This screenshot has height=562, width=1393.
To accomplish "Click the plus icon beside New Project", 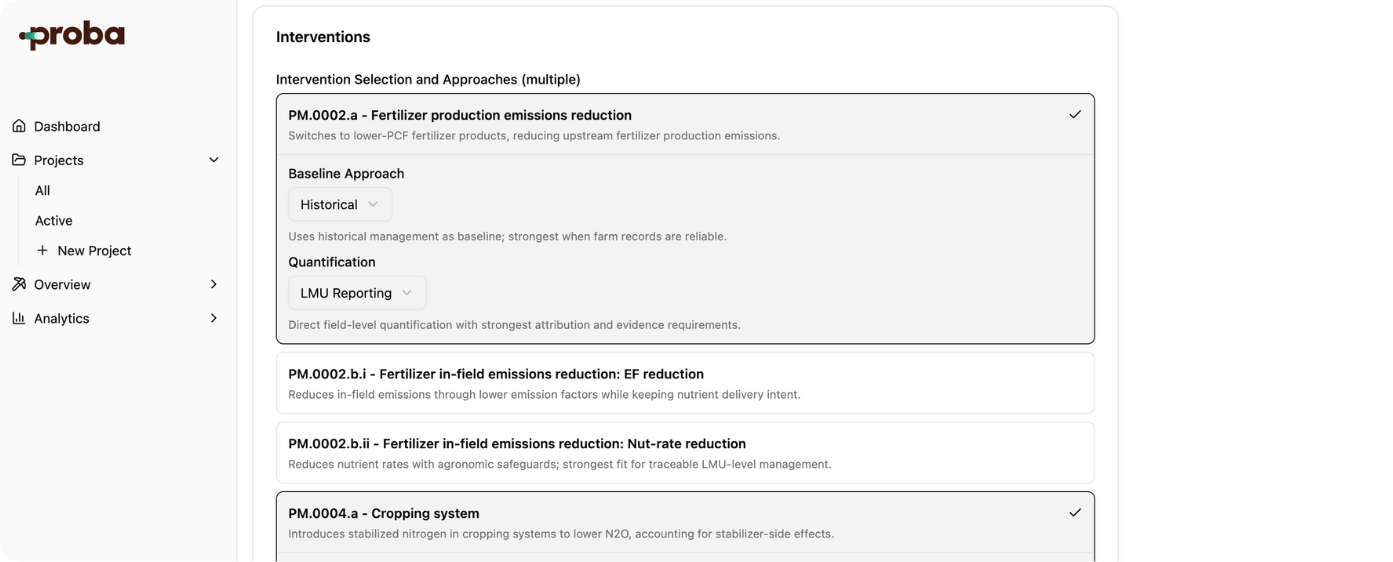I will [x=42, y=251].
